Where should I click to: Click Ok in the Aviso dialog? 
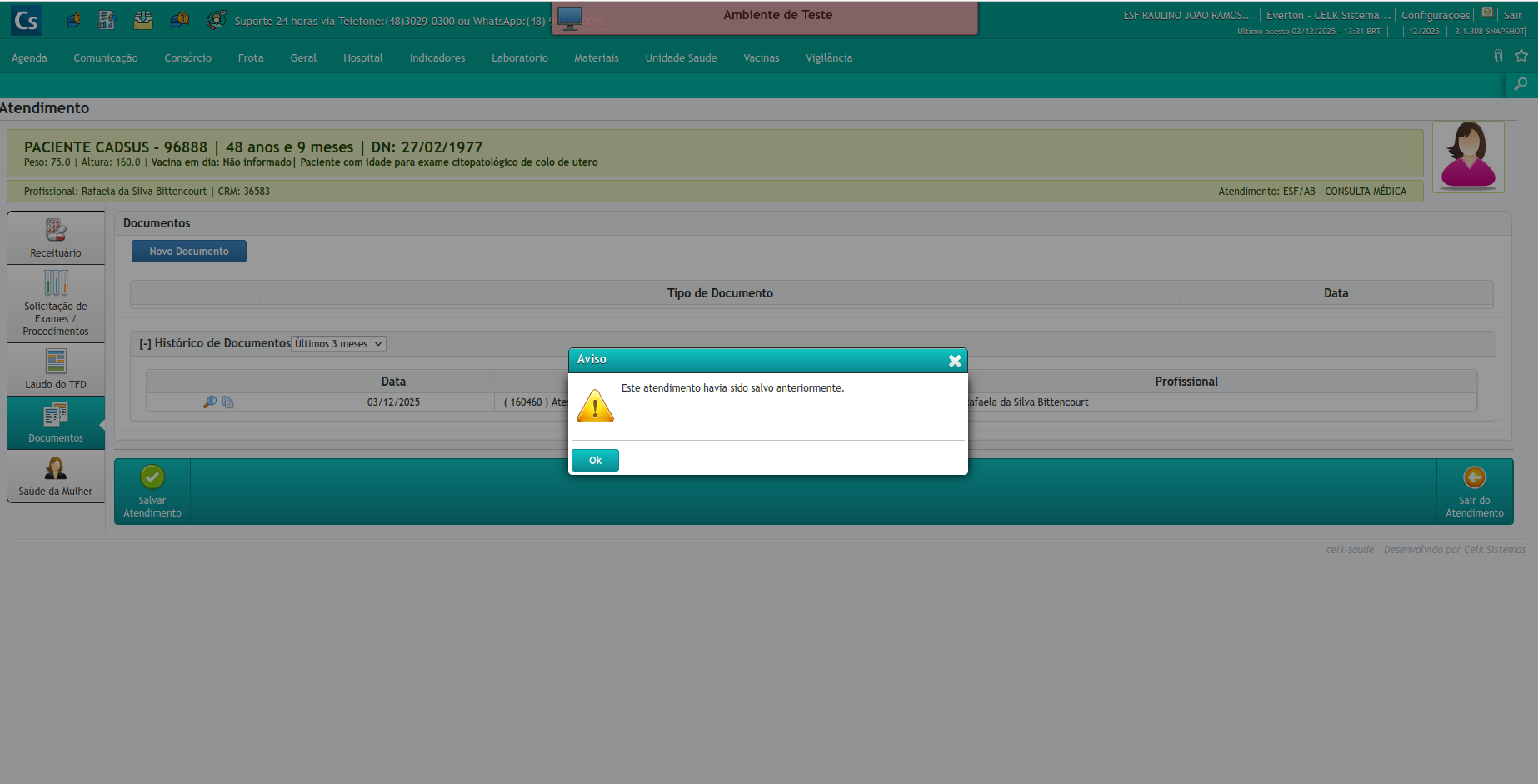tap(595, 460)
